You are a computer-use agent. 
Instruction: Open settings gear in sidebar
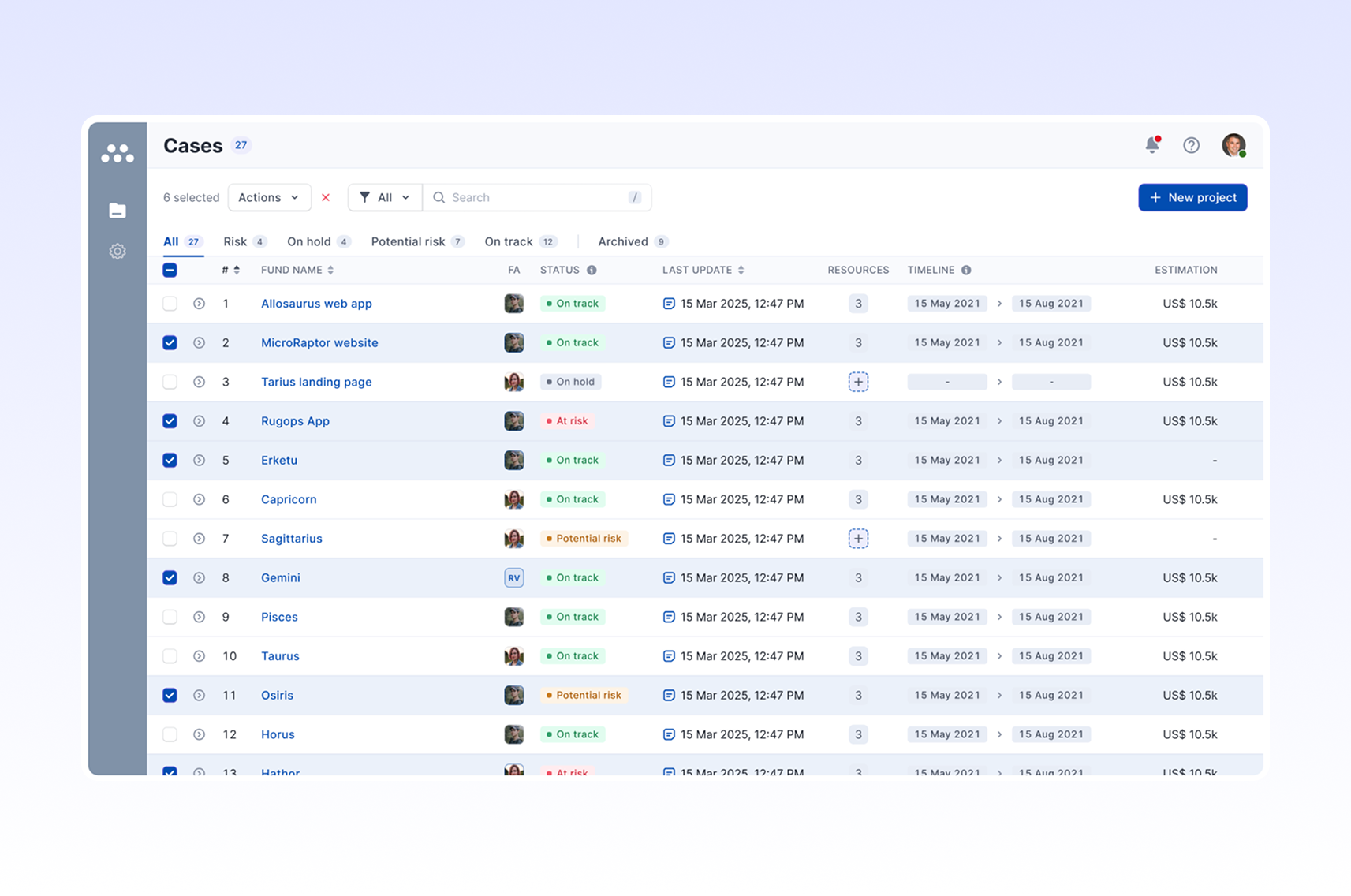[118, 252]
